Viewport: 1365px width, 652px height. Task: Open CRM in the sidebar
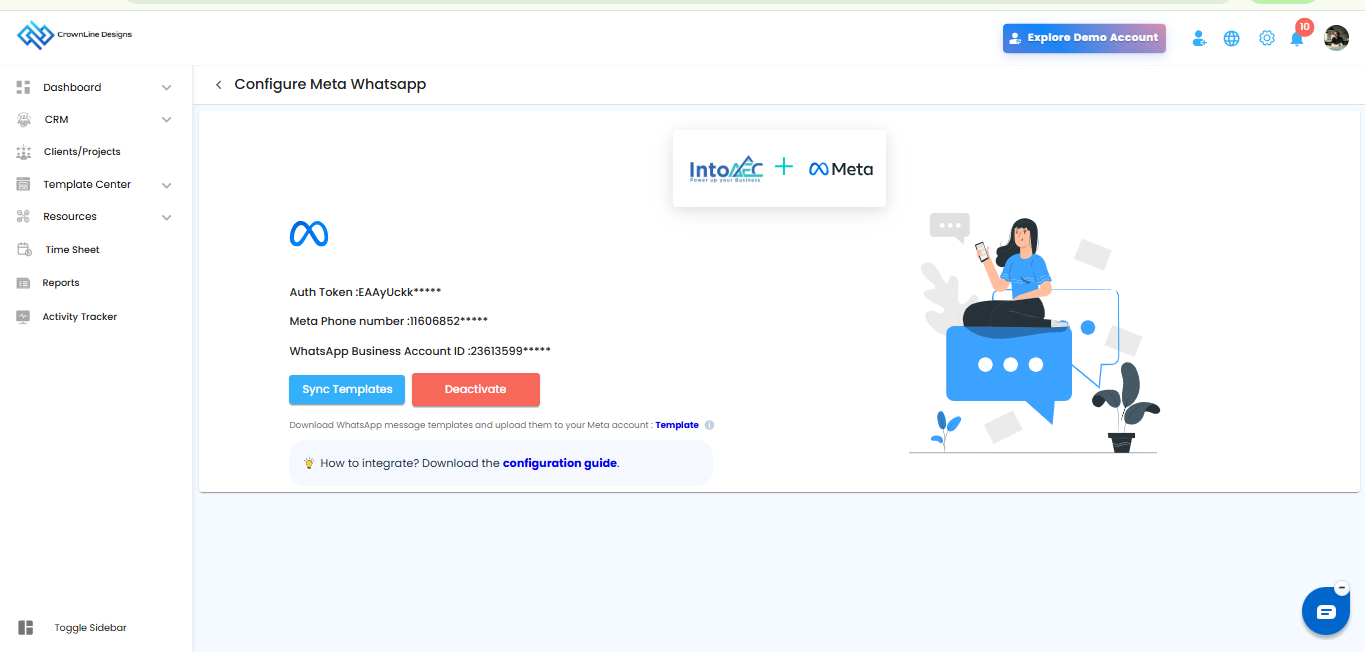point(56,119)
